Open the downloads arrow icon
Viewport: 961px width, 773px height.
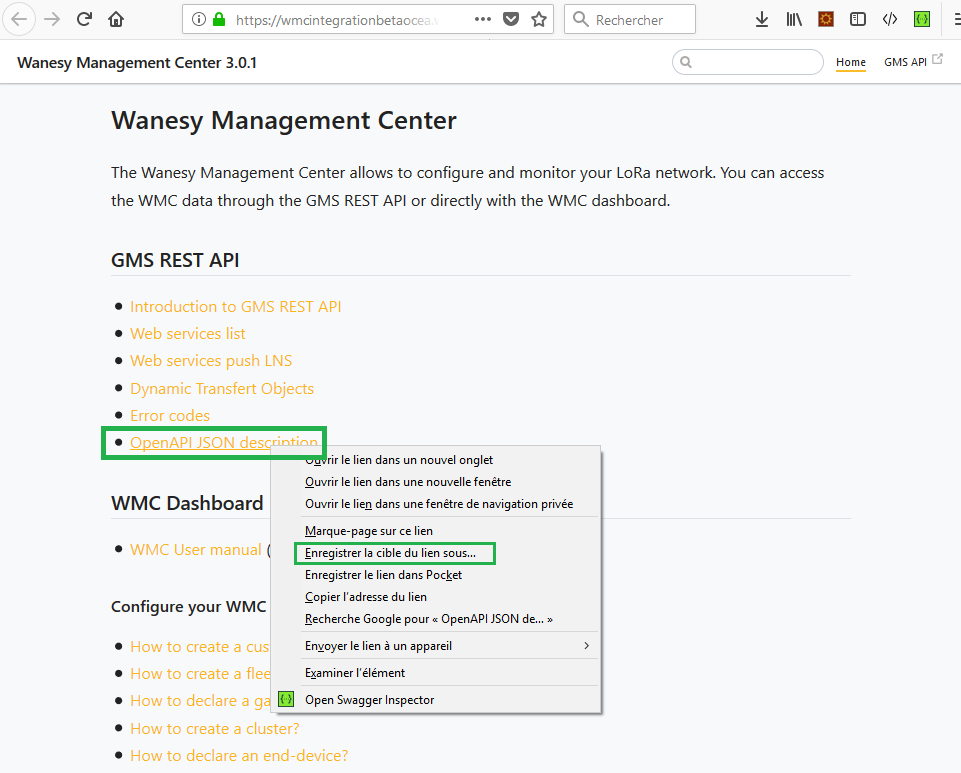[x=762, y=19]
